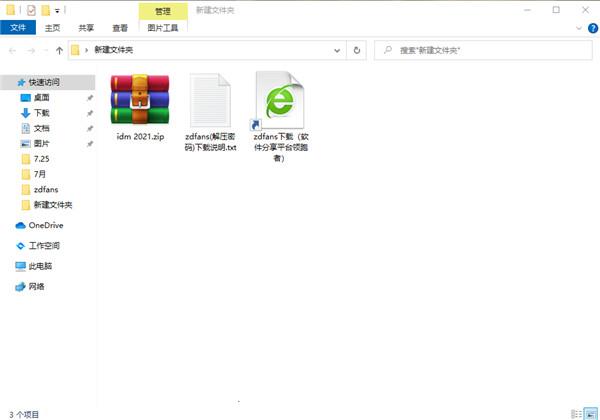The image size is (600, 420).
Task: Click the Forward navigation arrow
Action: (x=31, y=50)
